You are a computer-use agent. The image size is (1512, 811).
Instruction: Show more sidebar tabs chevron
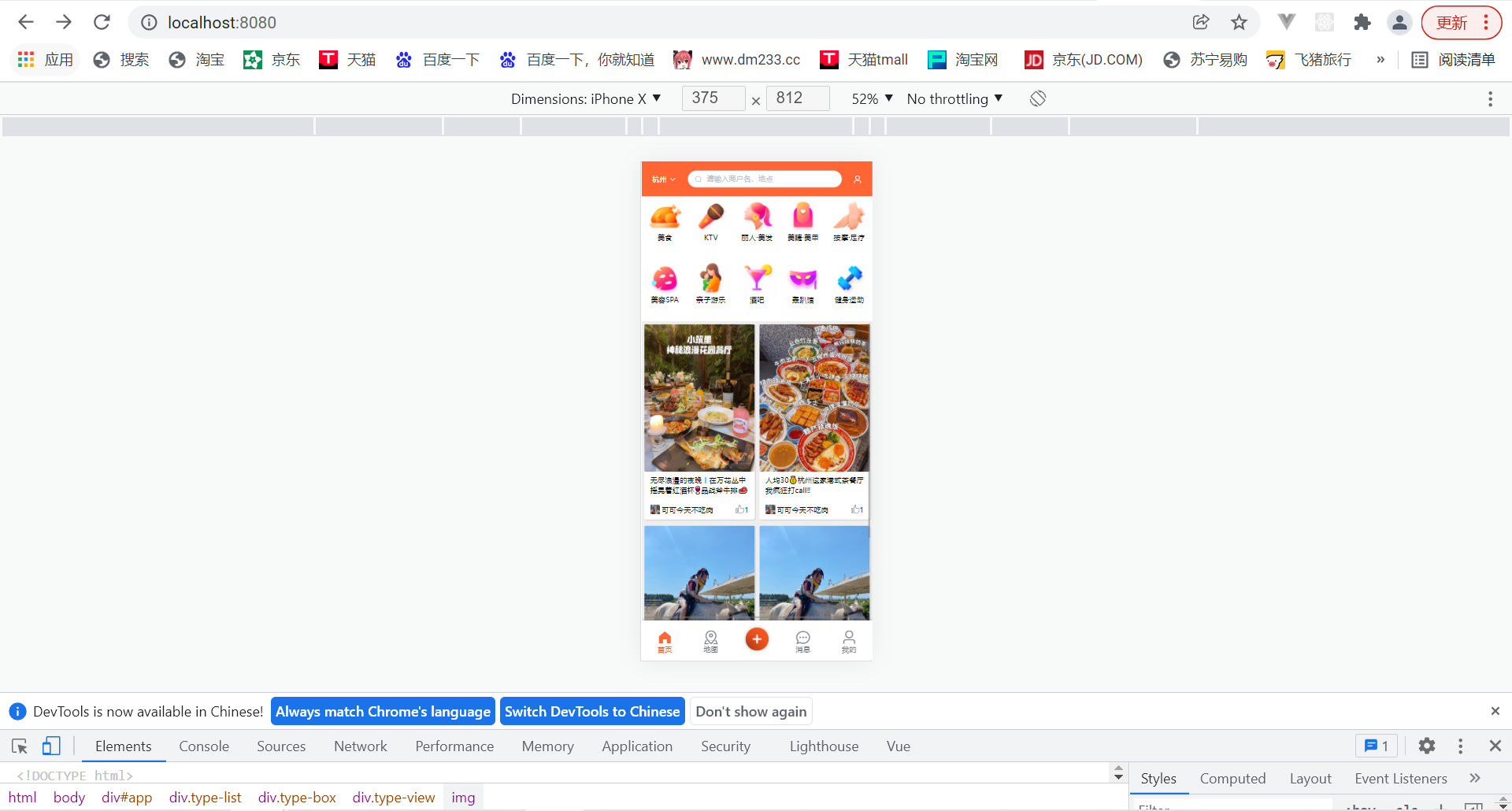click(x=1475, y=778)
